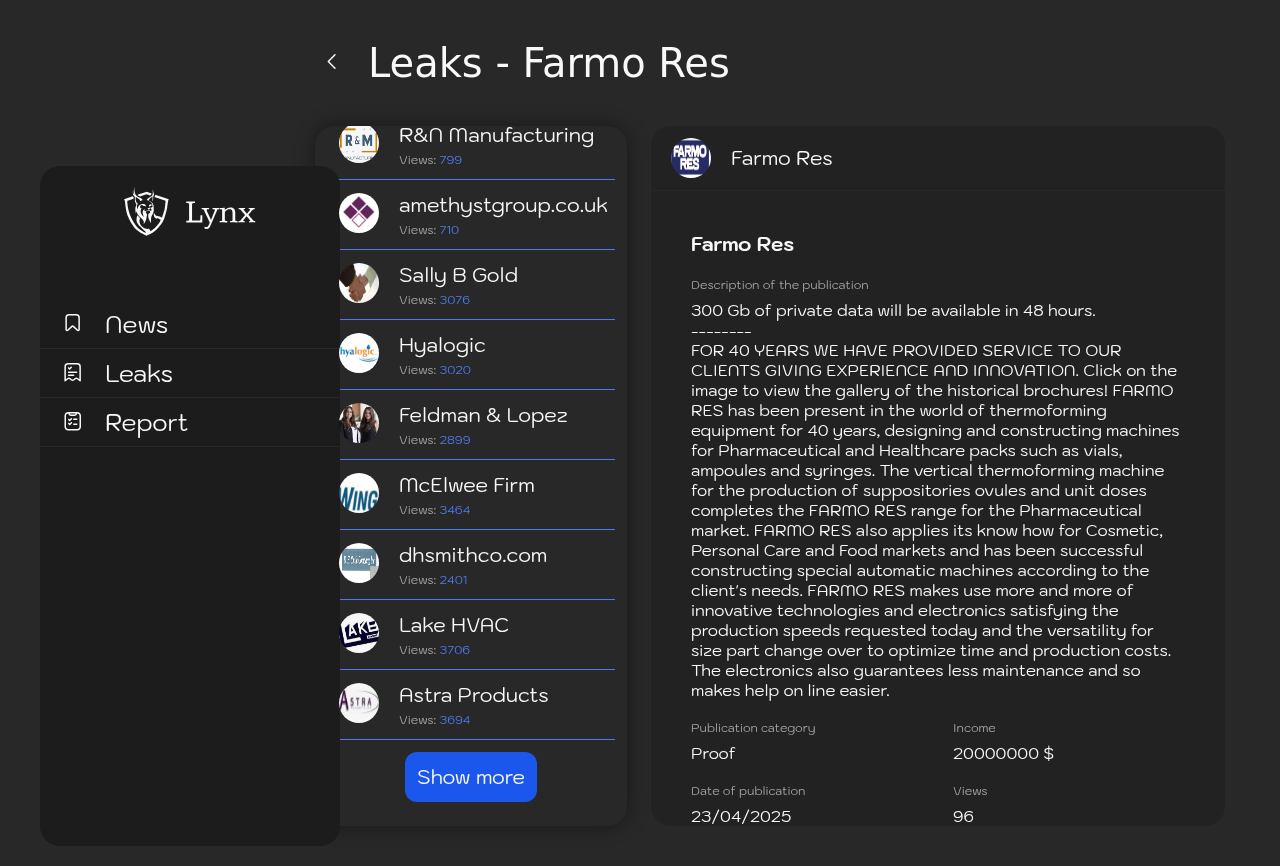This screenshot has width=1280, height=866.
Task: Click the R&N Manufacturing logo thumbnail
Action: pos(359,144)
